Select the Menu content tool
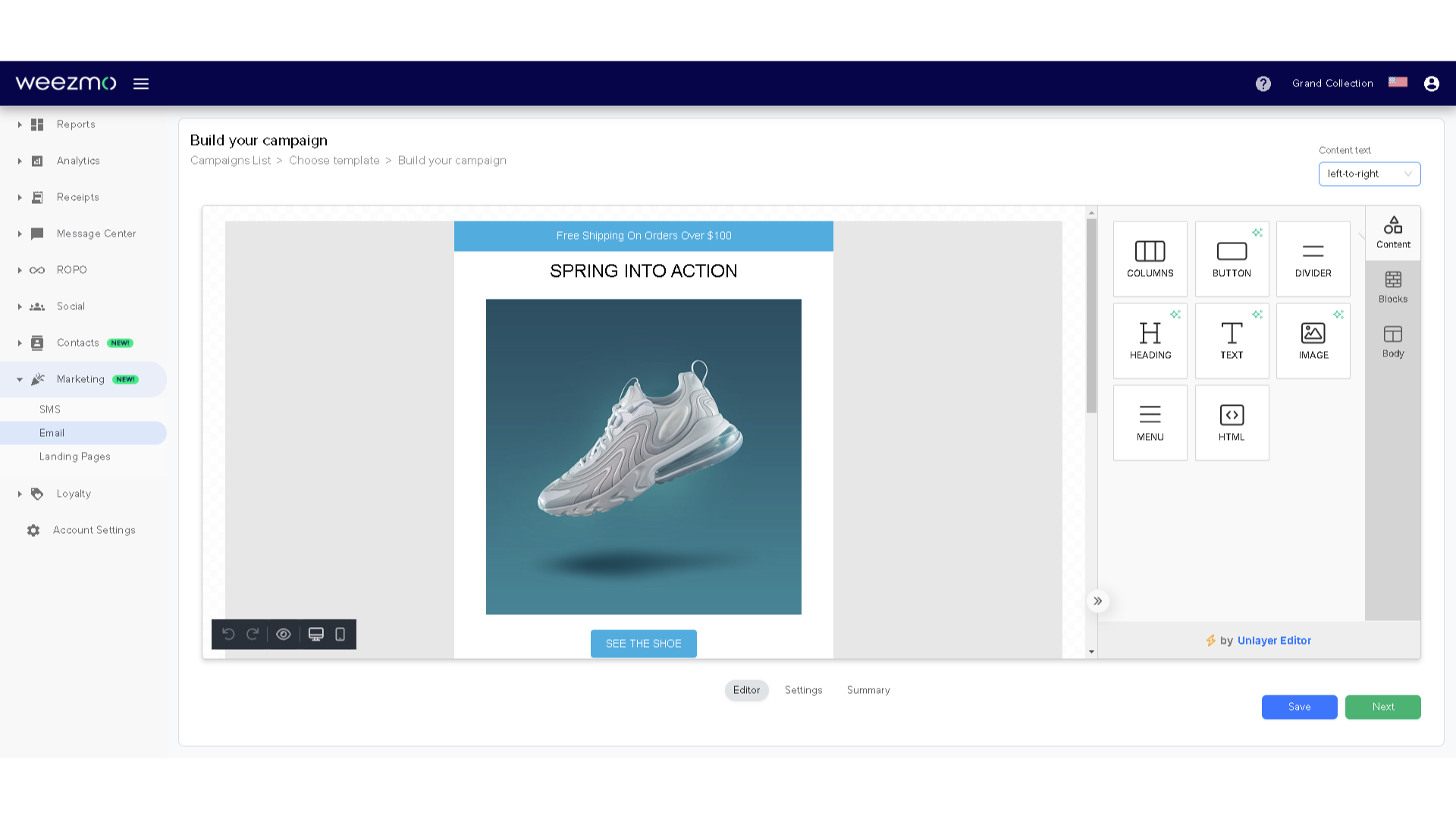This screenshot has width=1456, height=819. click(1150, 422)
